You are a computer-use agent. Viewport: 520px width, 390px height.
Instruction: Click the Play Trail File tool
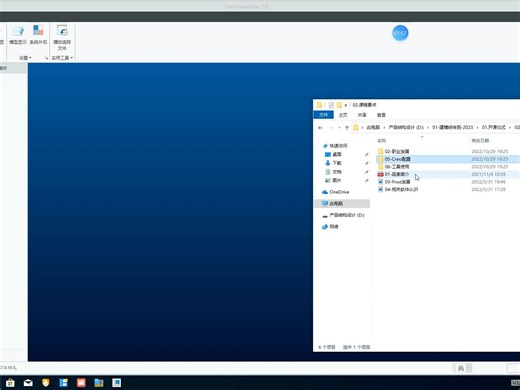click(62, 38)
